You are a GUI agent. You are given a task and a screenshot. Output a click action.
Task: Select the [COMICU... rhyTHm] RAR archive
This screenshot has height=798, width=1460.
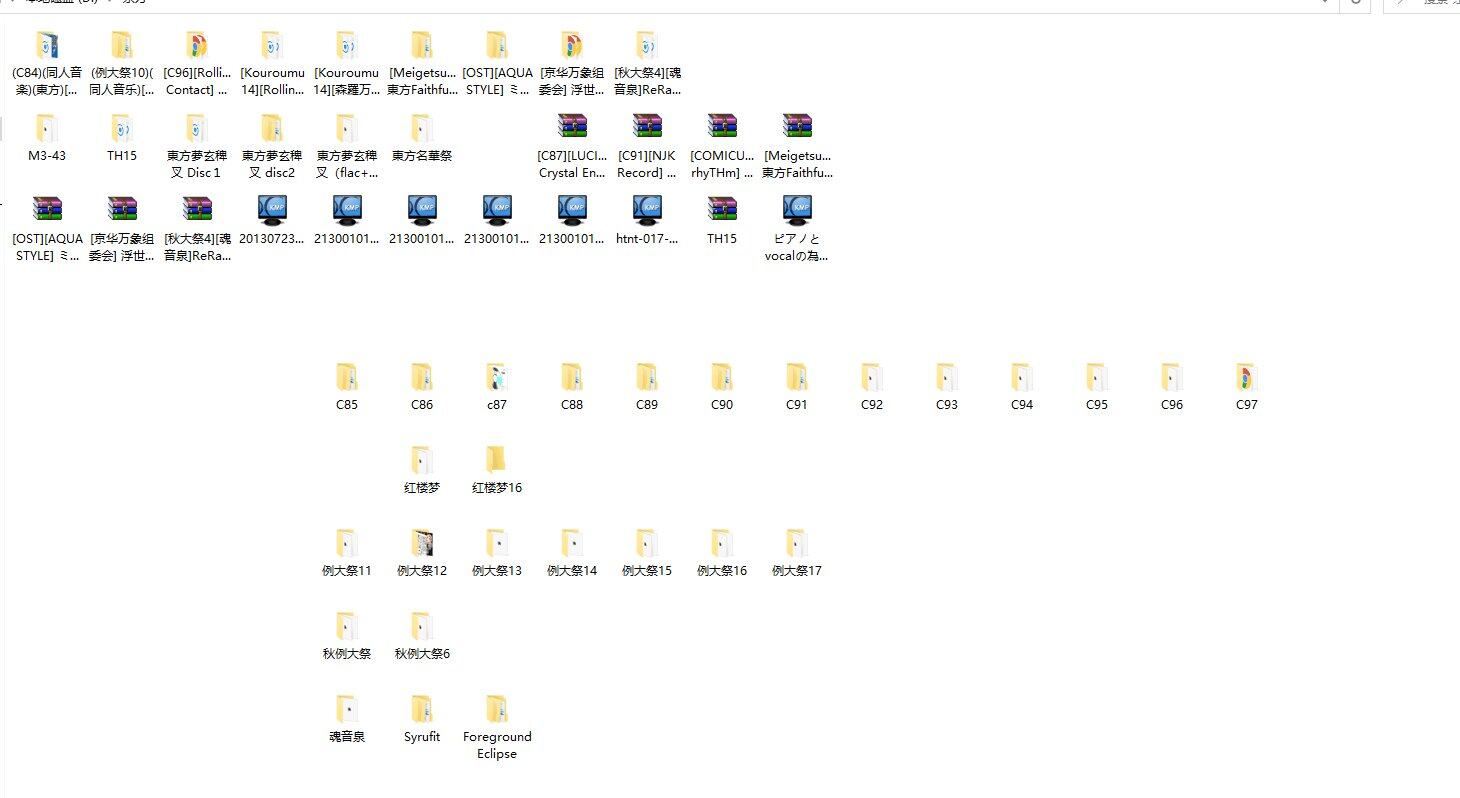click(722, 147)
